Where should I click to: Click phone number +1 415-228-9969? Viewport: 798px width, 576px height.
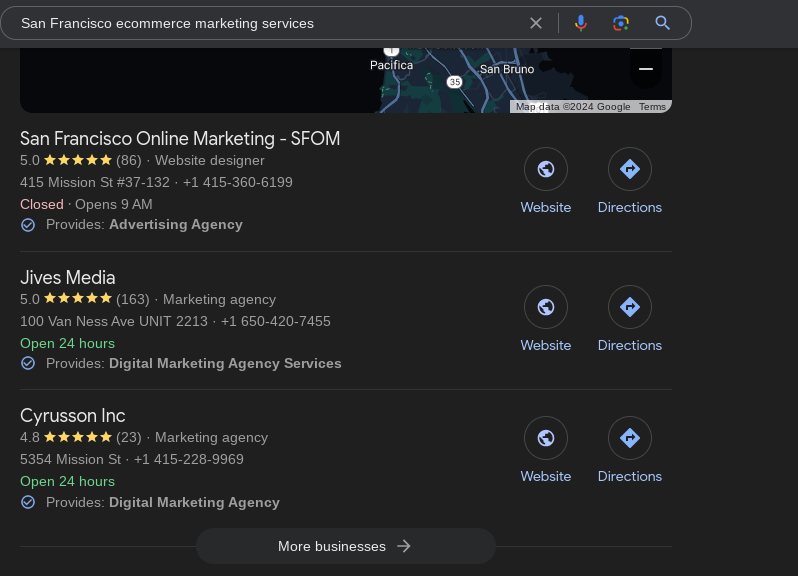188,459
